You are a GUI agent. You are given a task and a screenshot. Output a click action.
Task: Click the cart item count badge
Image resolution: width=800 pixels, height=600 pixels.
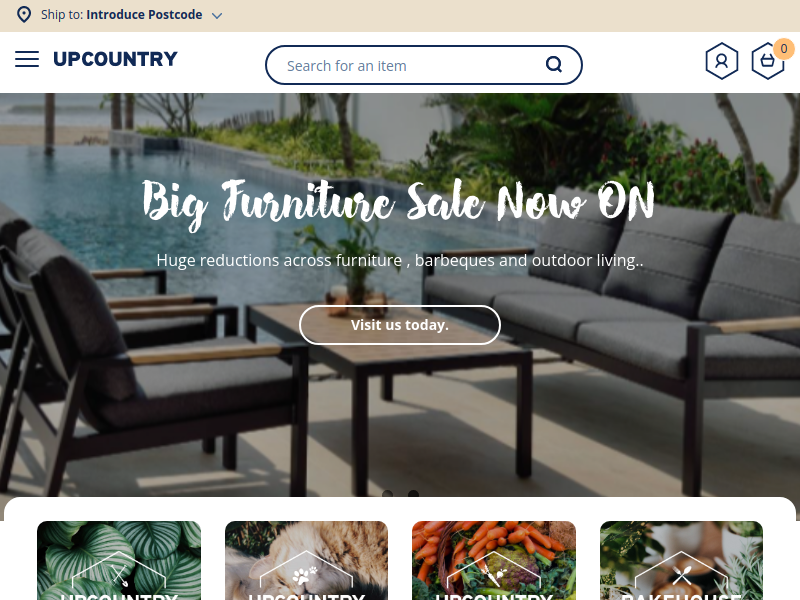[x=784, y=48]
